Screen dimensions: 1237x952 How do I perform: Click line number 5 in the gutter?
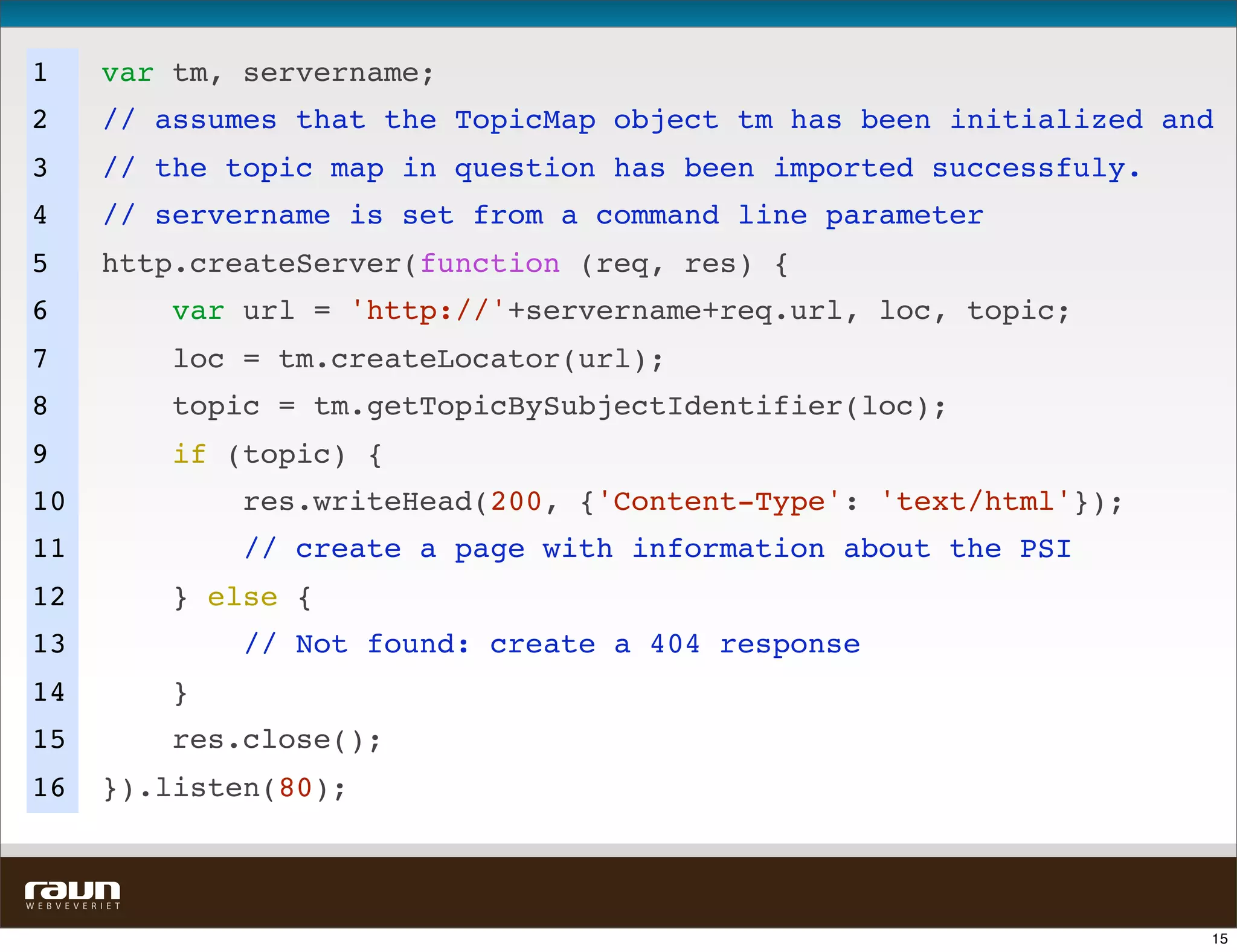tap(40, 263)
